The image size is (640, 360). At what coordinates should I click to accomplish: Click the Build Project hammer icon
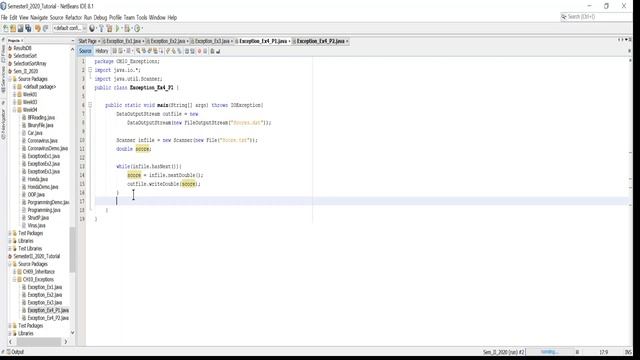tap(102, 28)
